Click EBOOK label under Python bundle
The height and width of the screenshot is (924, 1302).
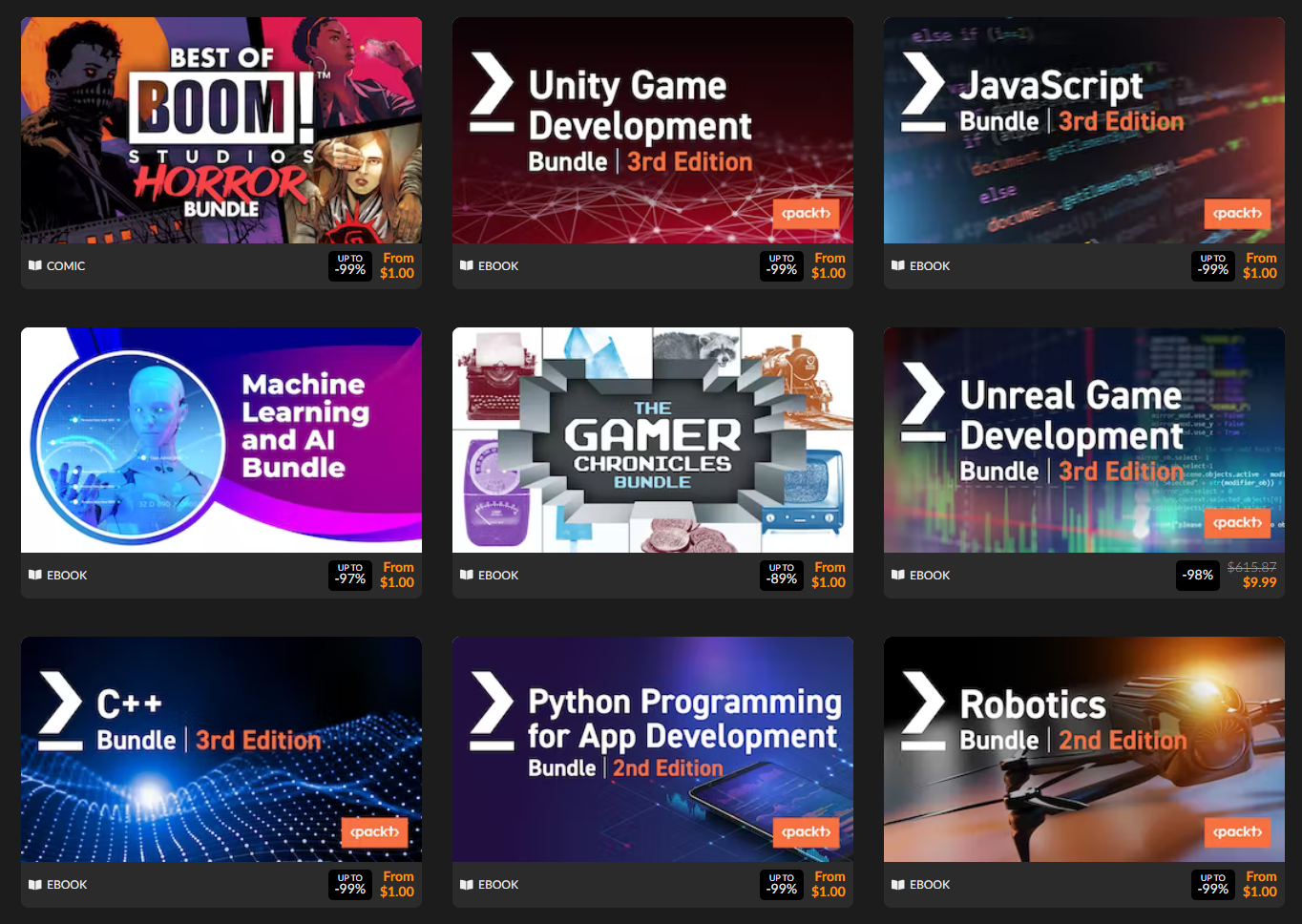click(498, 885)
